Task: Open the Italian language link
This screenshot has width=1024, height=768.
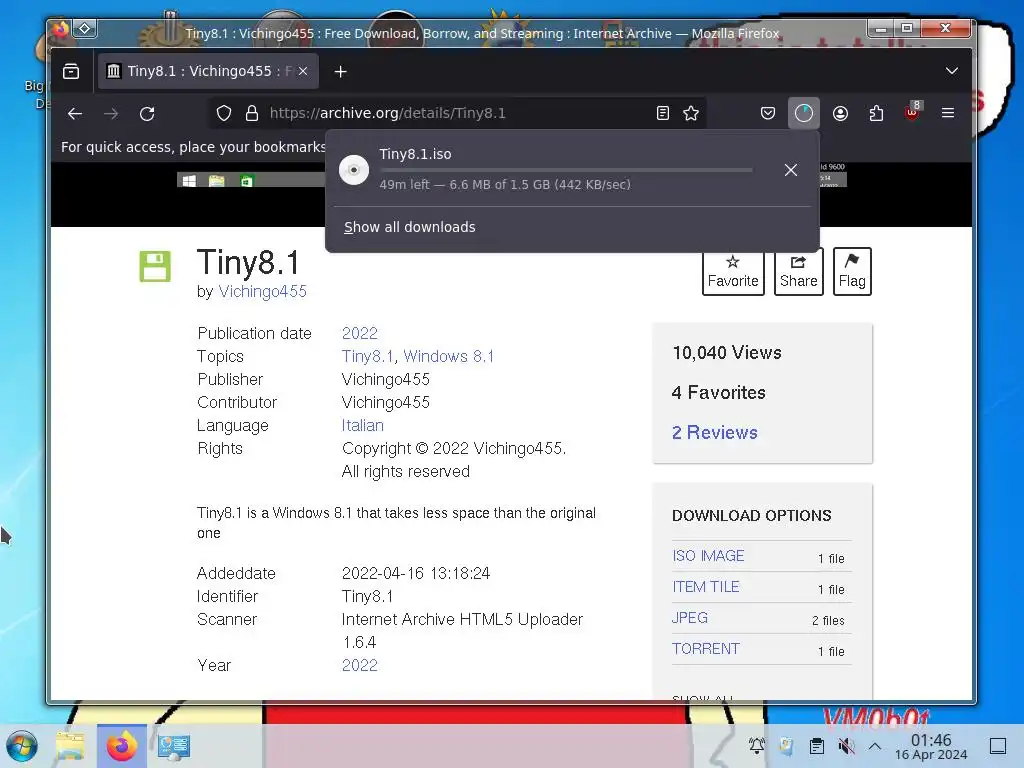Action: 362,425
